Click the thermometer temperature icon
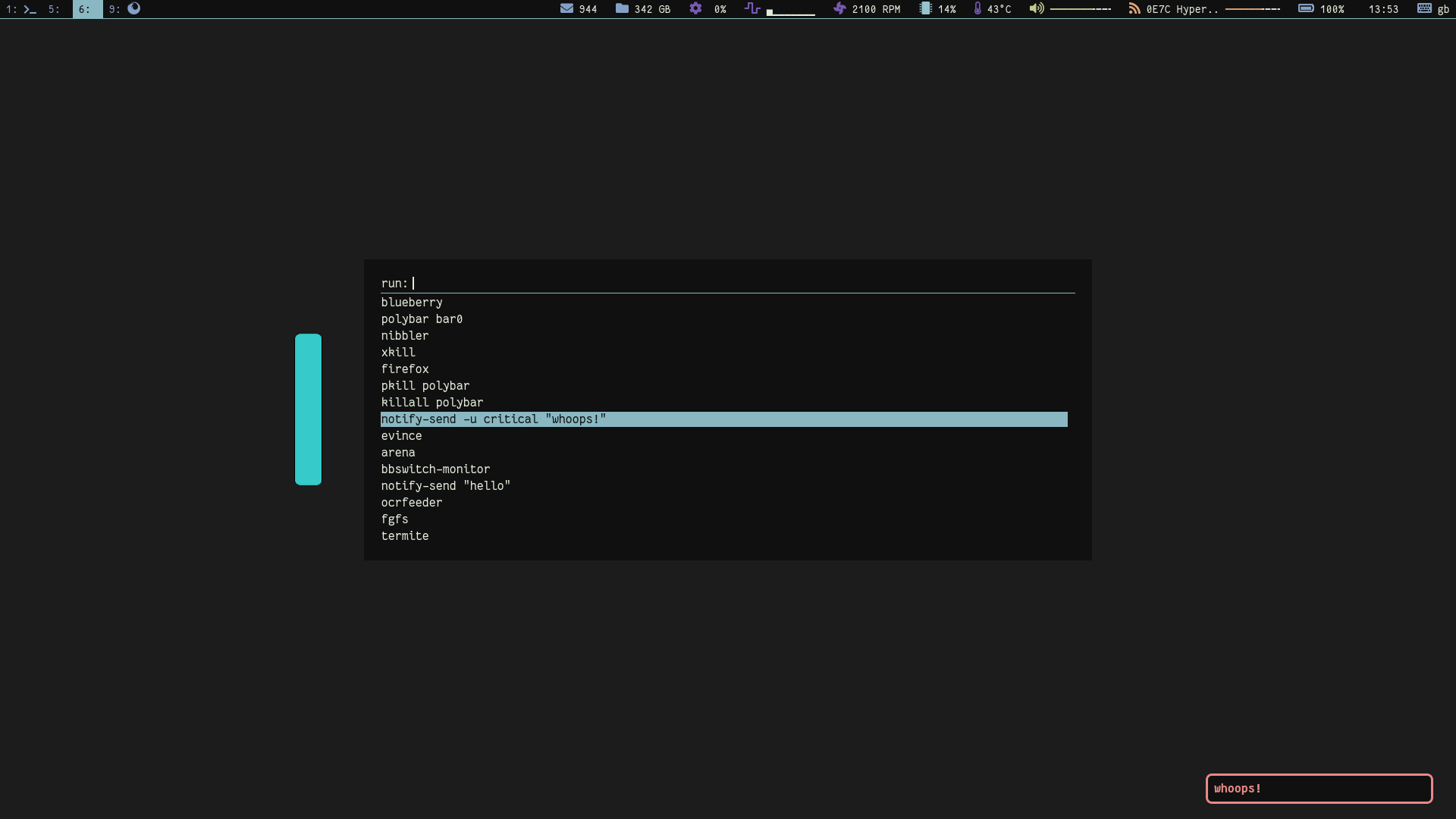 click(977, 8)
